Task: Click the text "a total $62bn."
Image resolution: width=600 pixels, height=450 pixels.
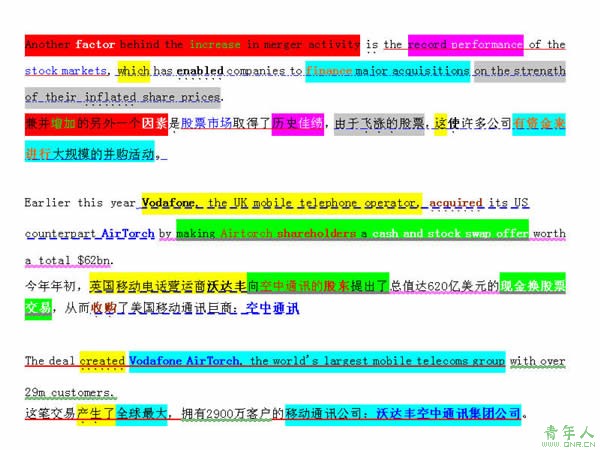Action: click(x=69, y=261)
